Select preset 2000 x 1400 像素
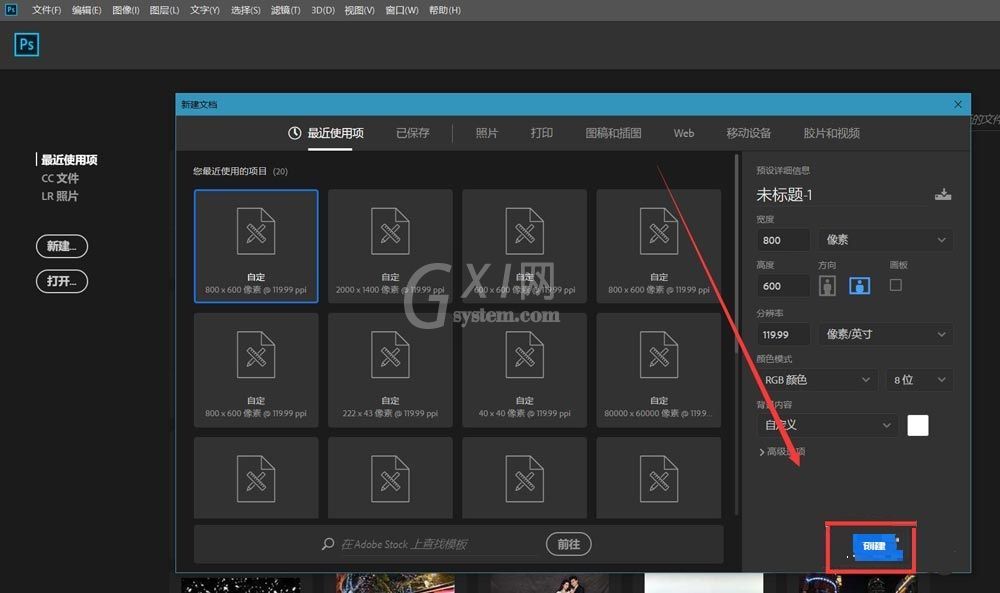Viewport: 1000px width, 593px height. [390, 245]
